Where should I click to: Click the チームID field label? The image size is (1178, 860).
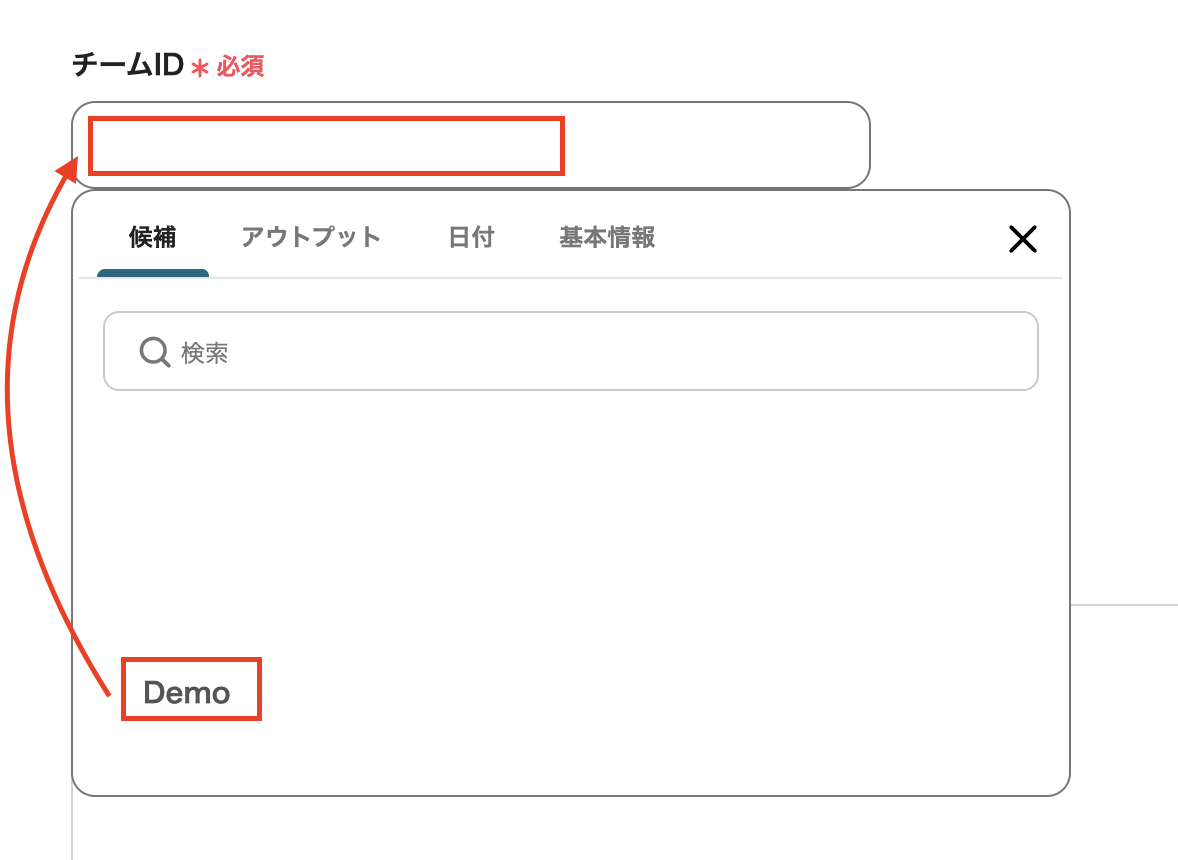[128, 67]
